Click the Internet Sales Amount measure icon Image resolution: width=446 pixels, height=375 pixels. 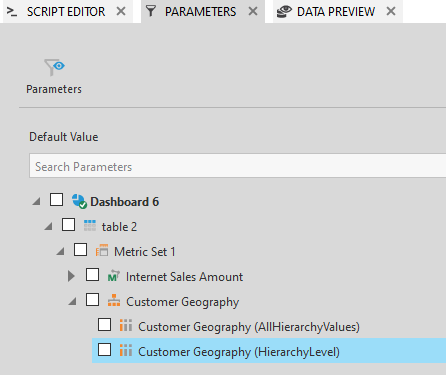(114, 276)
